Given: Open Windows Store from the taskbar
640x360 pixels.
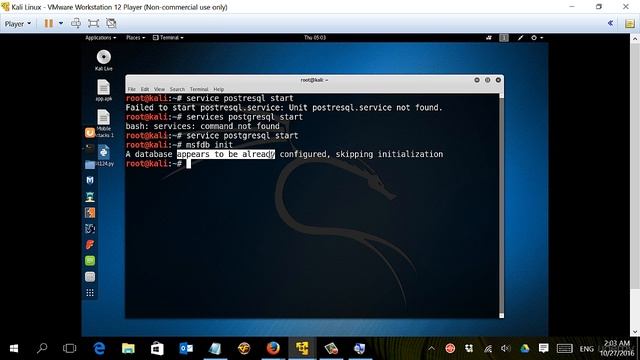Looking at the screenshot, I should pyautogui.click(x=157, y=348).
